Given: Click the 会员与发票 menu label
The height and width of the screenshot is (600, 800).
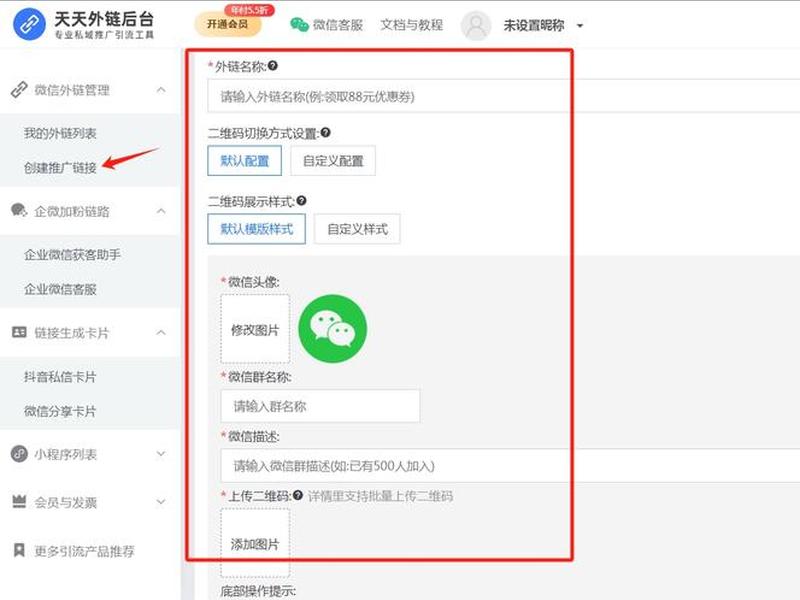Looking at the screenshot, I should pos(66,502).
